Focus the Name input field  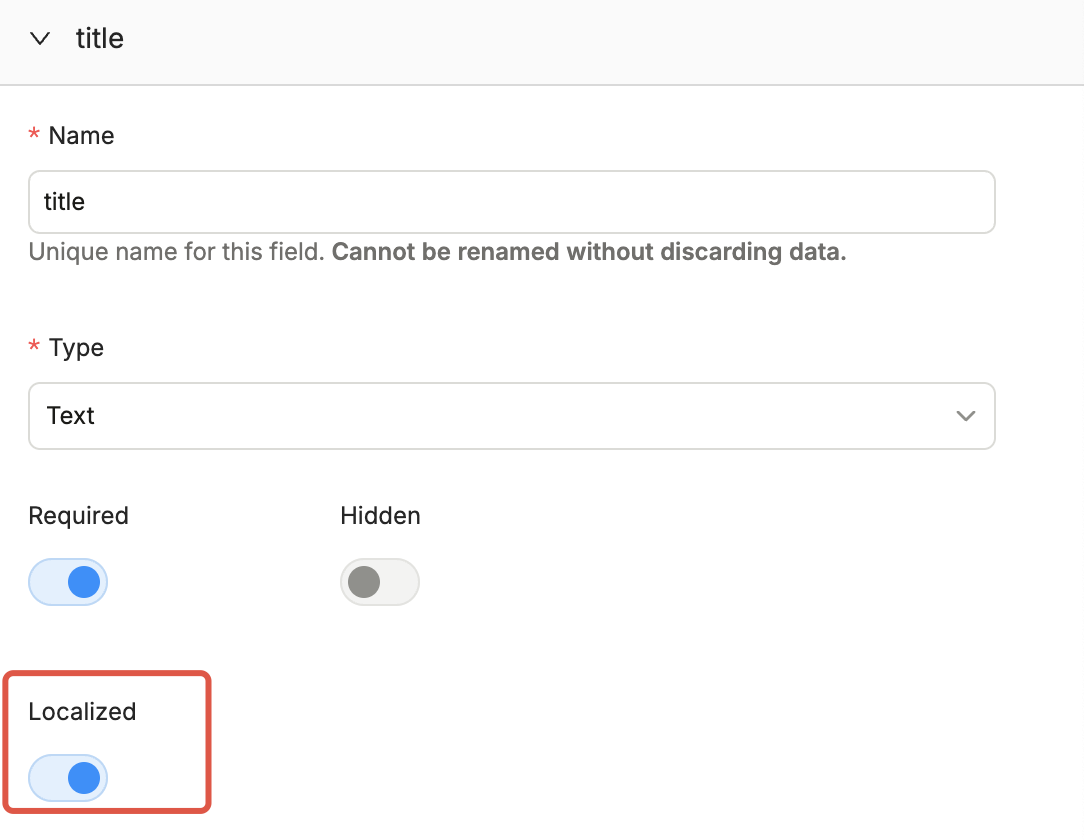pyautogui.click(x=511, y=202)
